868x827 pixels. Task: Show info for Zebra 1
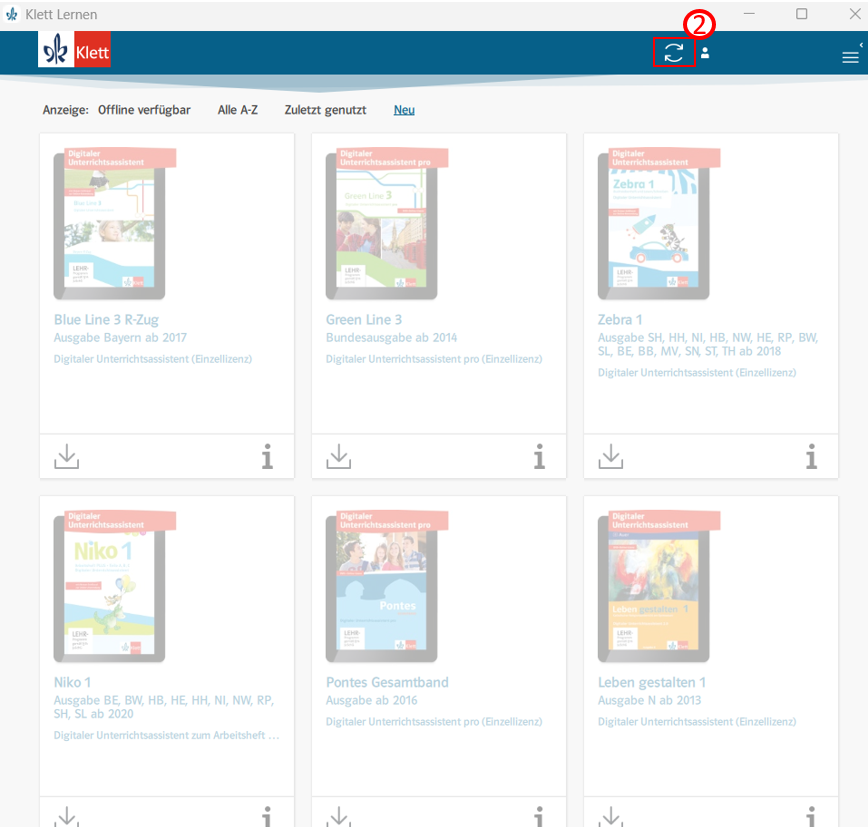click(811, 456)
